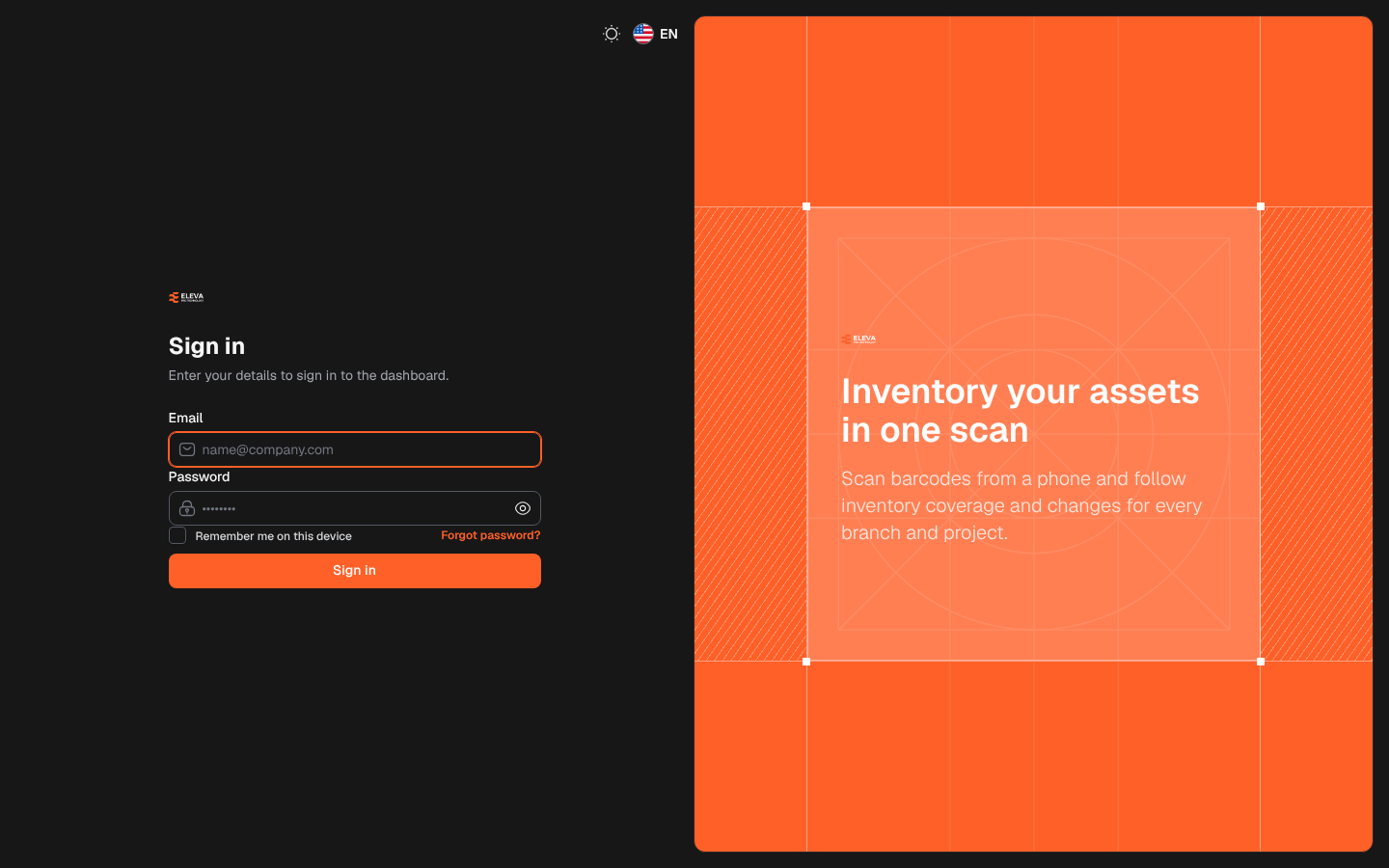Open the Forgot password? link
1389x868 pixels.
(x=490, y=535)
